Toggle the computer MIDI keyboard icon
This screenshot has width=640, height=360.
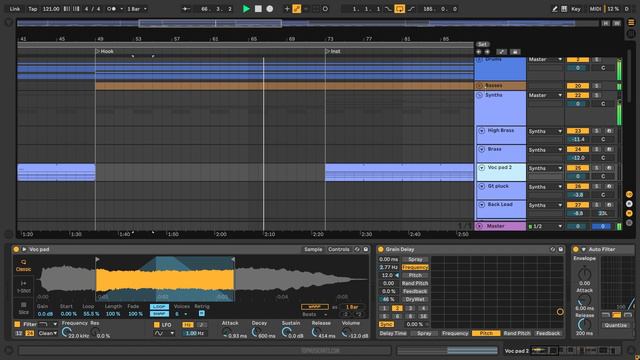coord(564,9)
